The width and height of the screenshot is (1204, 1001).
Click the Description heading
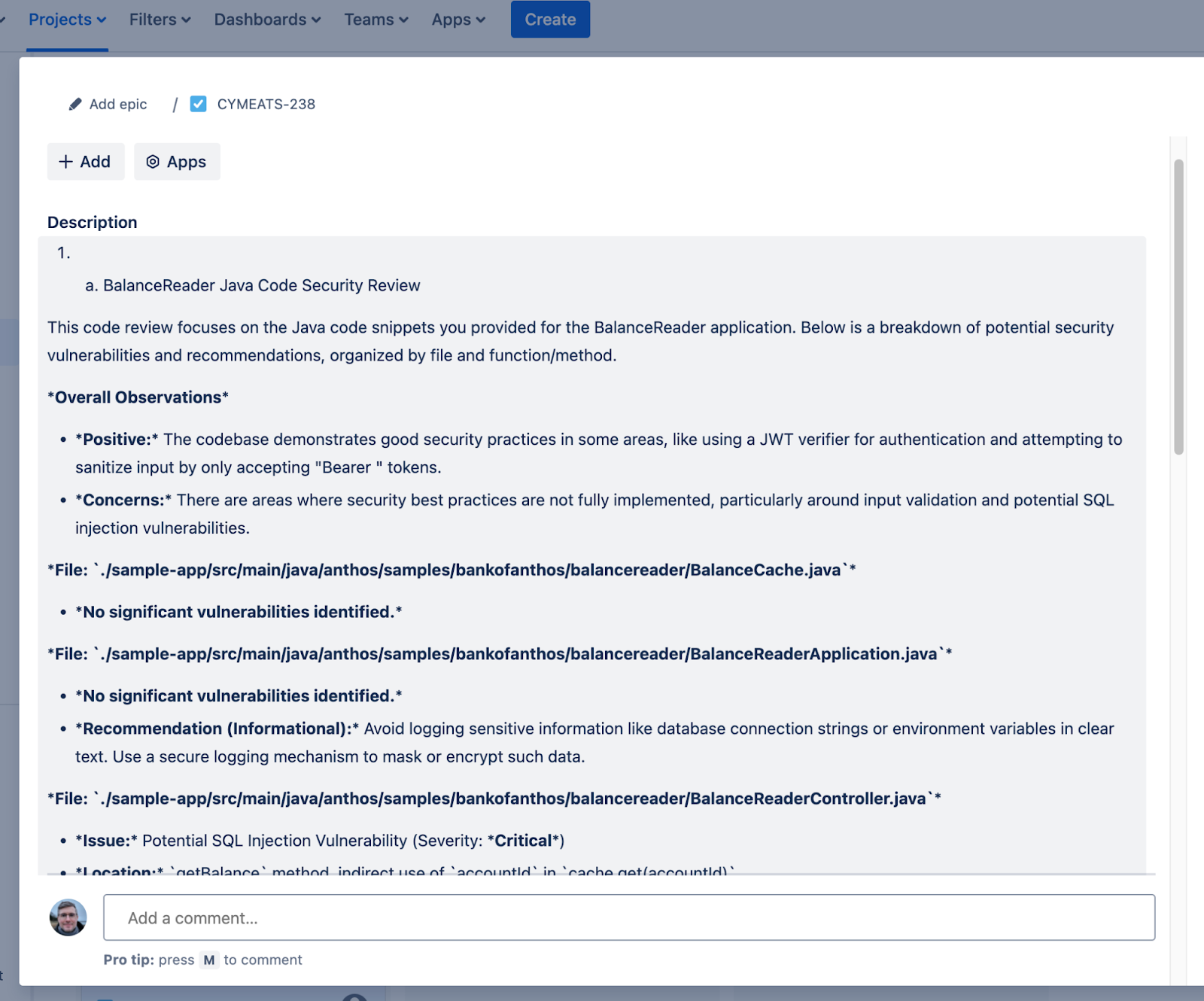[x=93, y=223]
